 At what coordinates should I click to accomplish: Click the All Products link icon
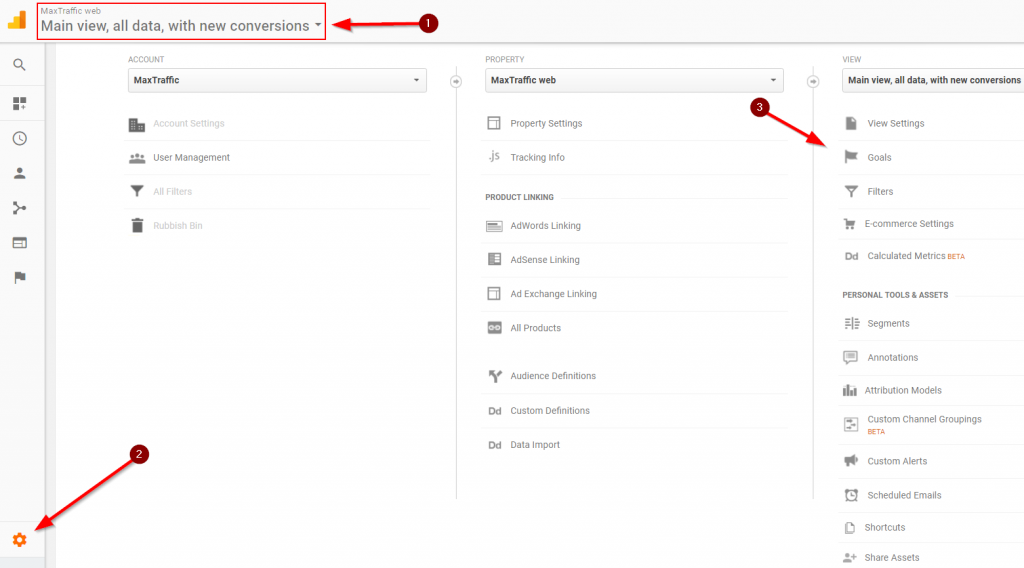coord(494,328)
